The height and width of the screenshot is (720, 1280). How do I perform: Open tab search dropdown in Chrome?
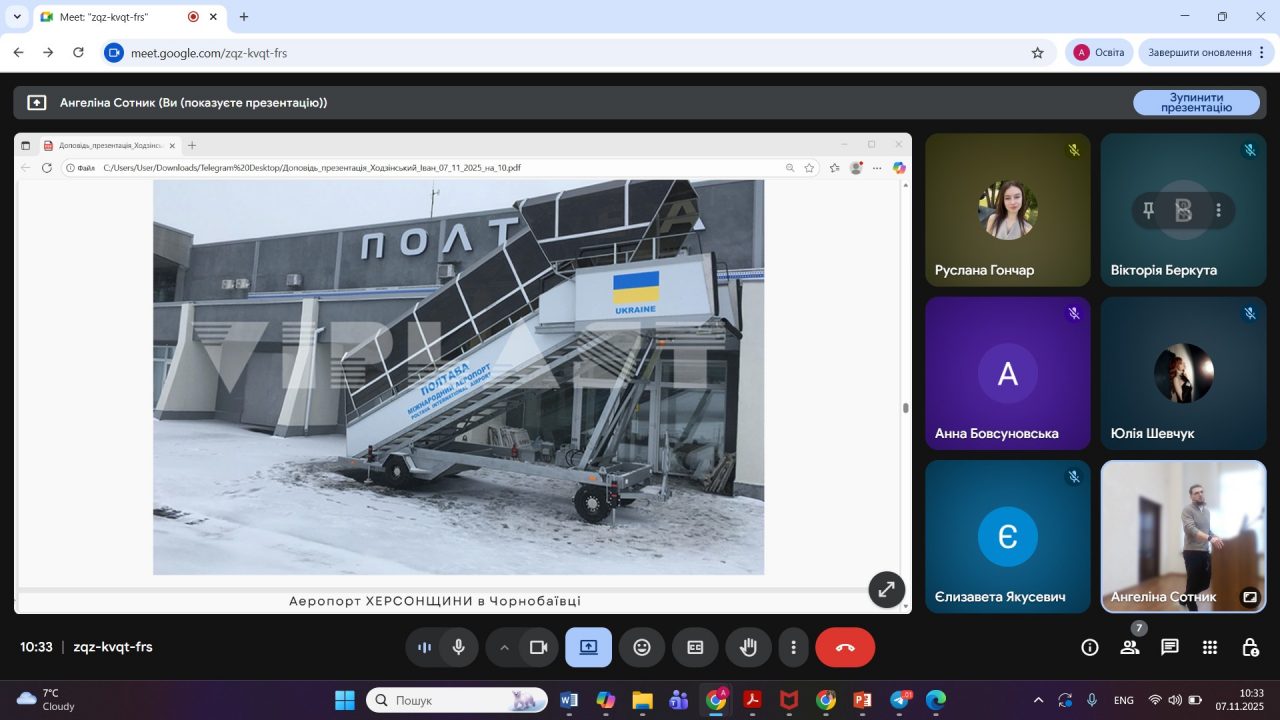click(x=17, y=17)
